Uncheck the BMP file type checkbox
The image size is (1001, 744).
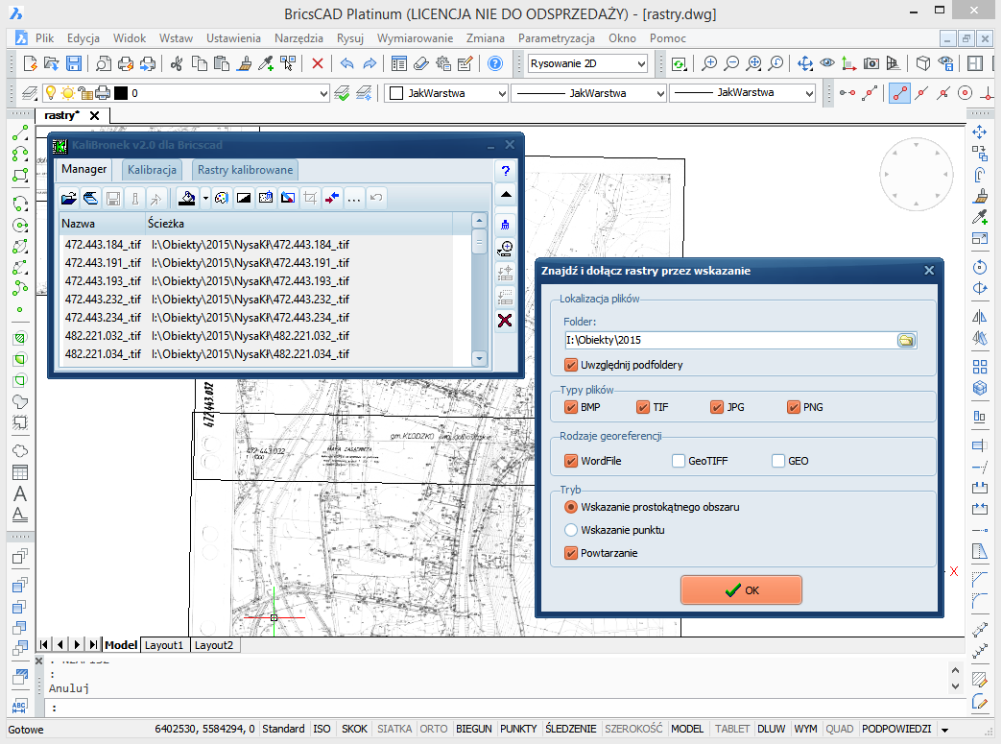[571, 407]
